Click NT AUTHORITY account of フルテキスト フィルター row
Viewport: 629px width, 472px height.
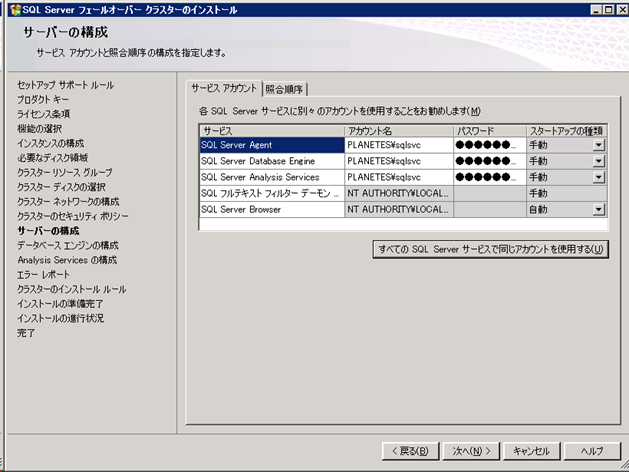399,193
